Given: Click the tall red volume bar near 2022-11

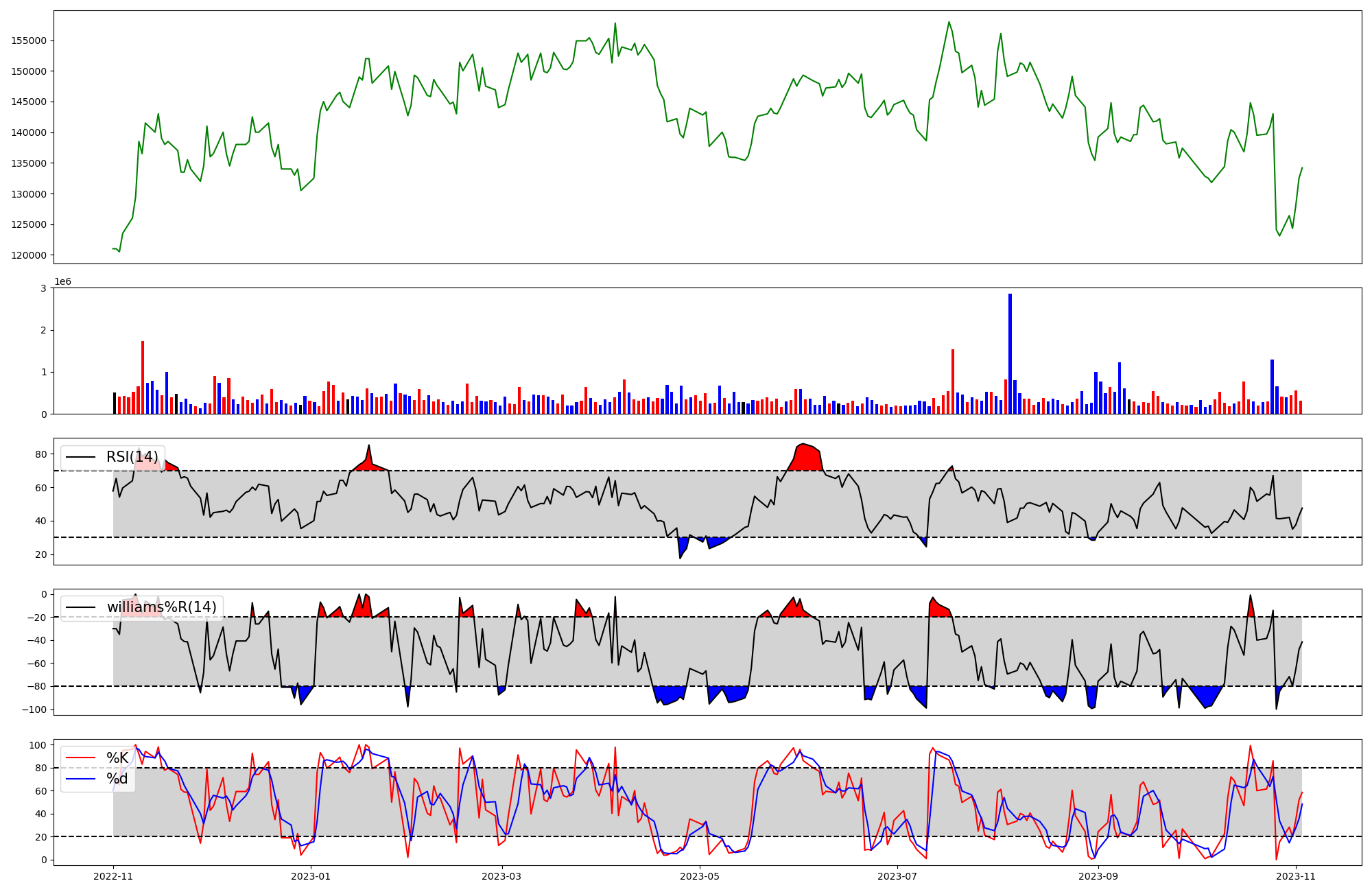Looking at the screenshot, I should [143, 377].
